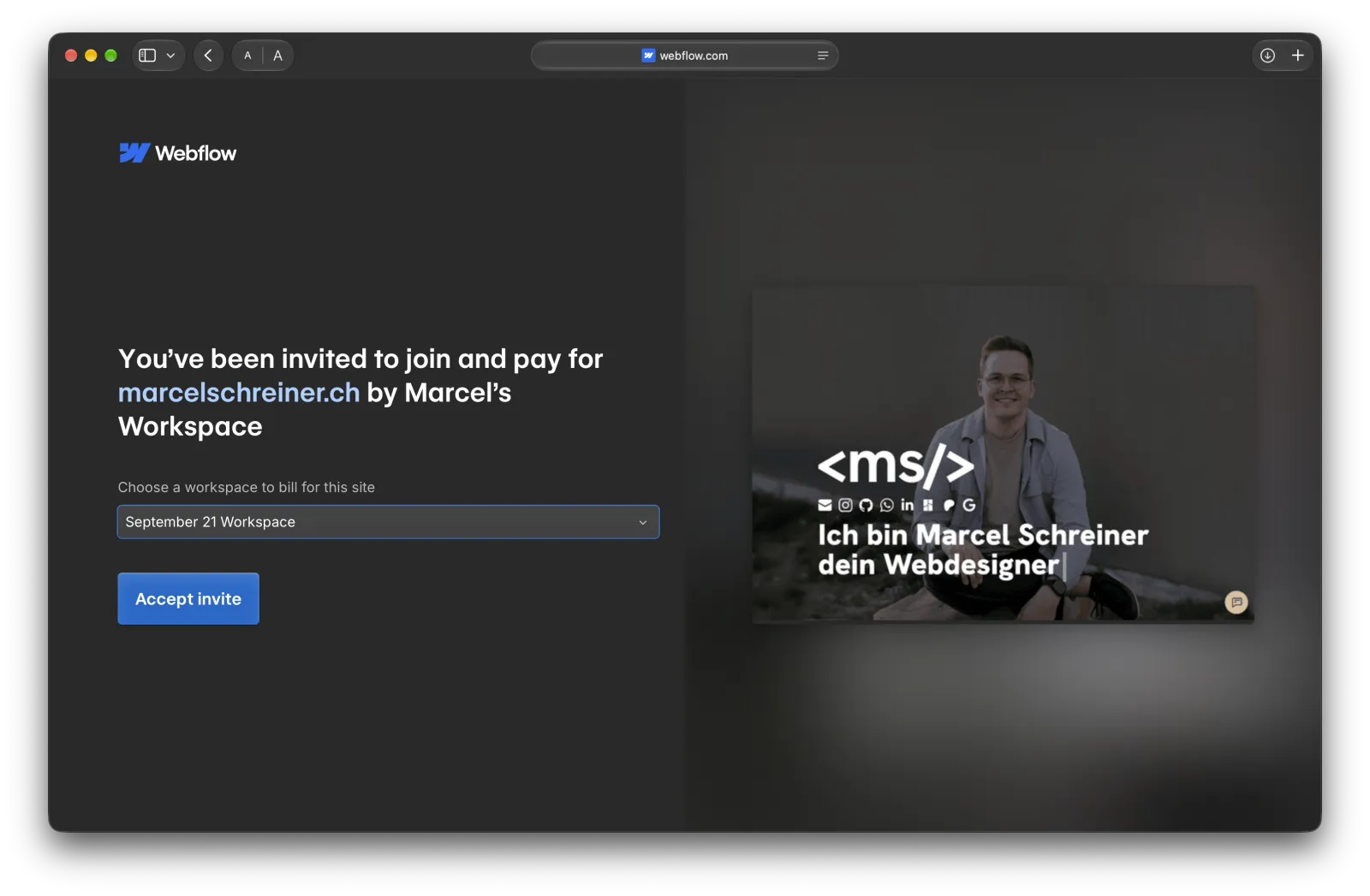Open the sidebar options chevron menu

pyautogui.click(x=170, y=56)
